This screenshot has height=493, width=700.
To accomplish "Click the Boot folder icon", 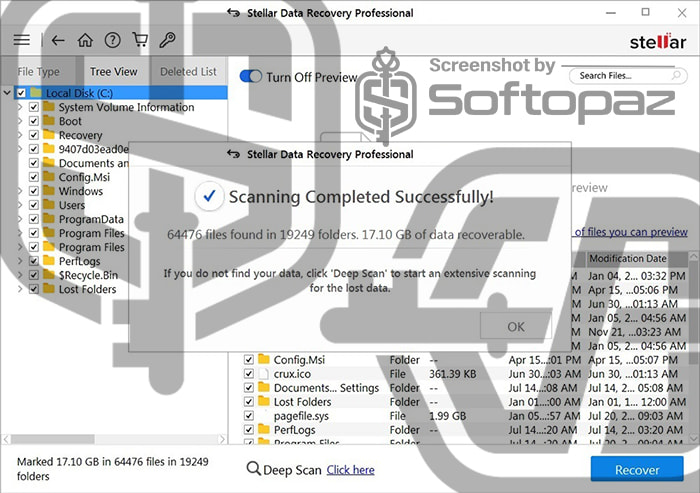I will click(49, 121).
